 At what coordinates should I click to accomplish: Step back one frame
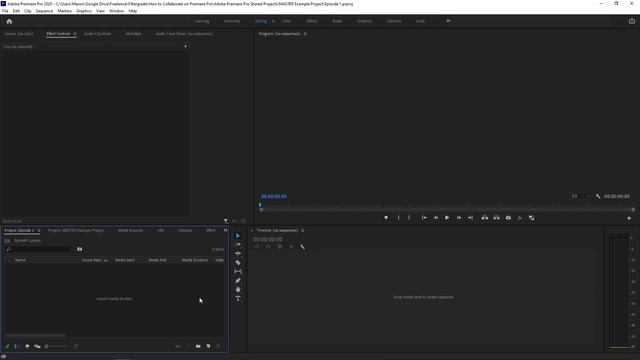[436, 218]
